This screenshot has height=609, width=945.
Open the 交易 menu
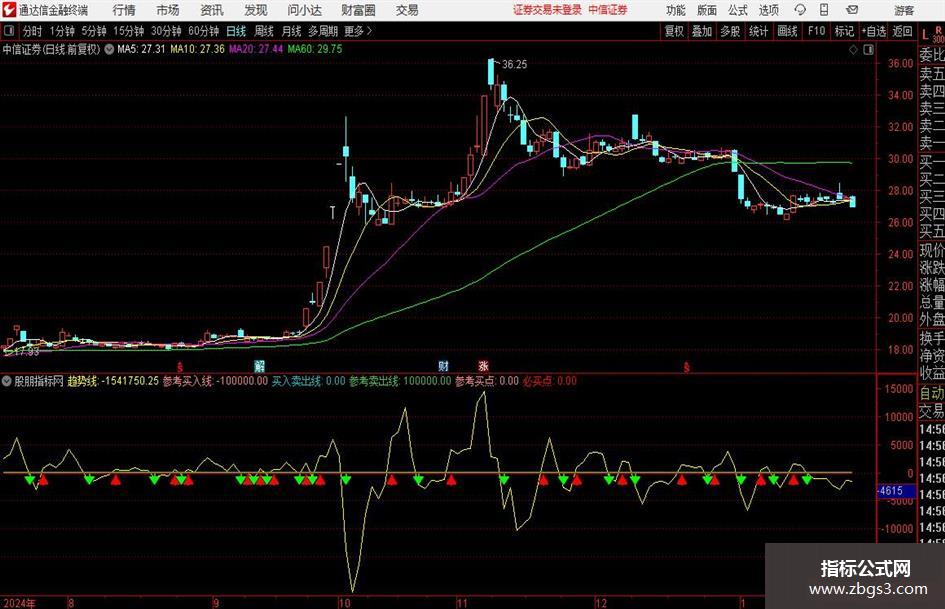pos(407,10)
